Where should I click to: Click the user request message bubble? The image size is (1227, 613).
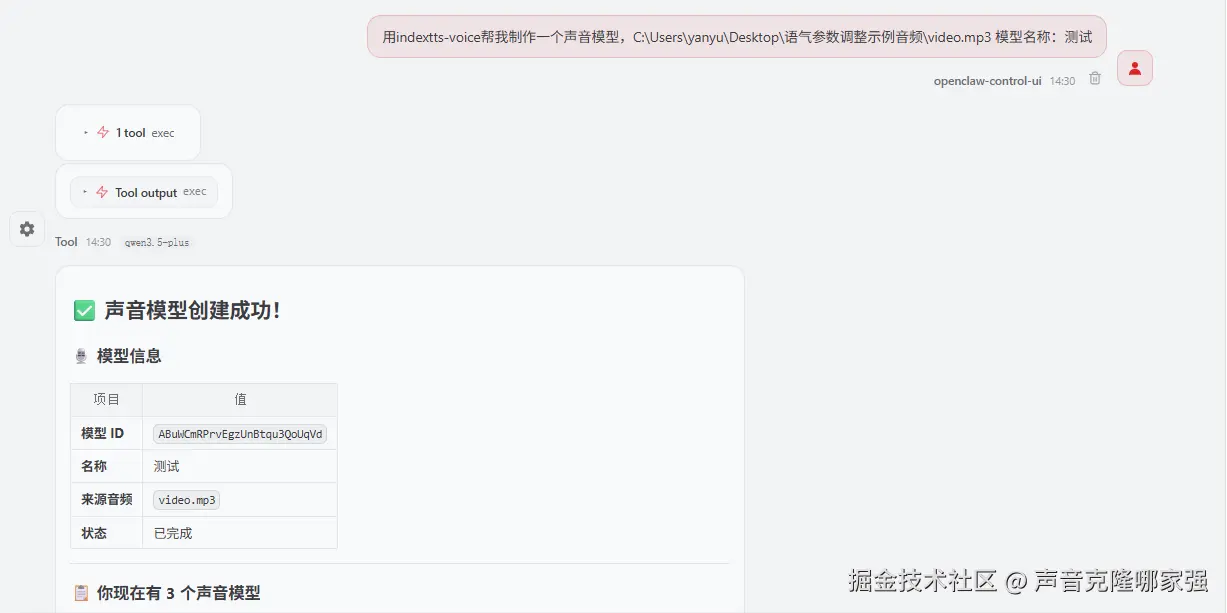pyautogui.click(x=735, y=36)
